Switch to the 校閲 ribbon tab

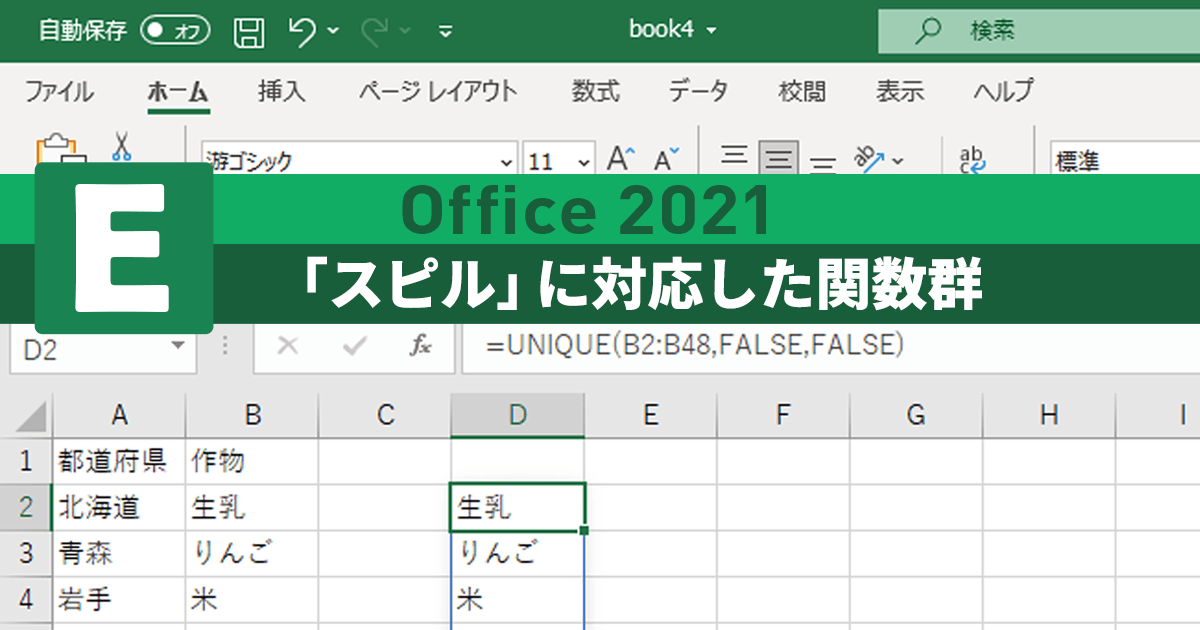coord(802,92)
